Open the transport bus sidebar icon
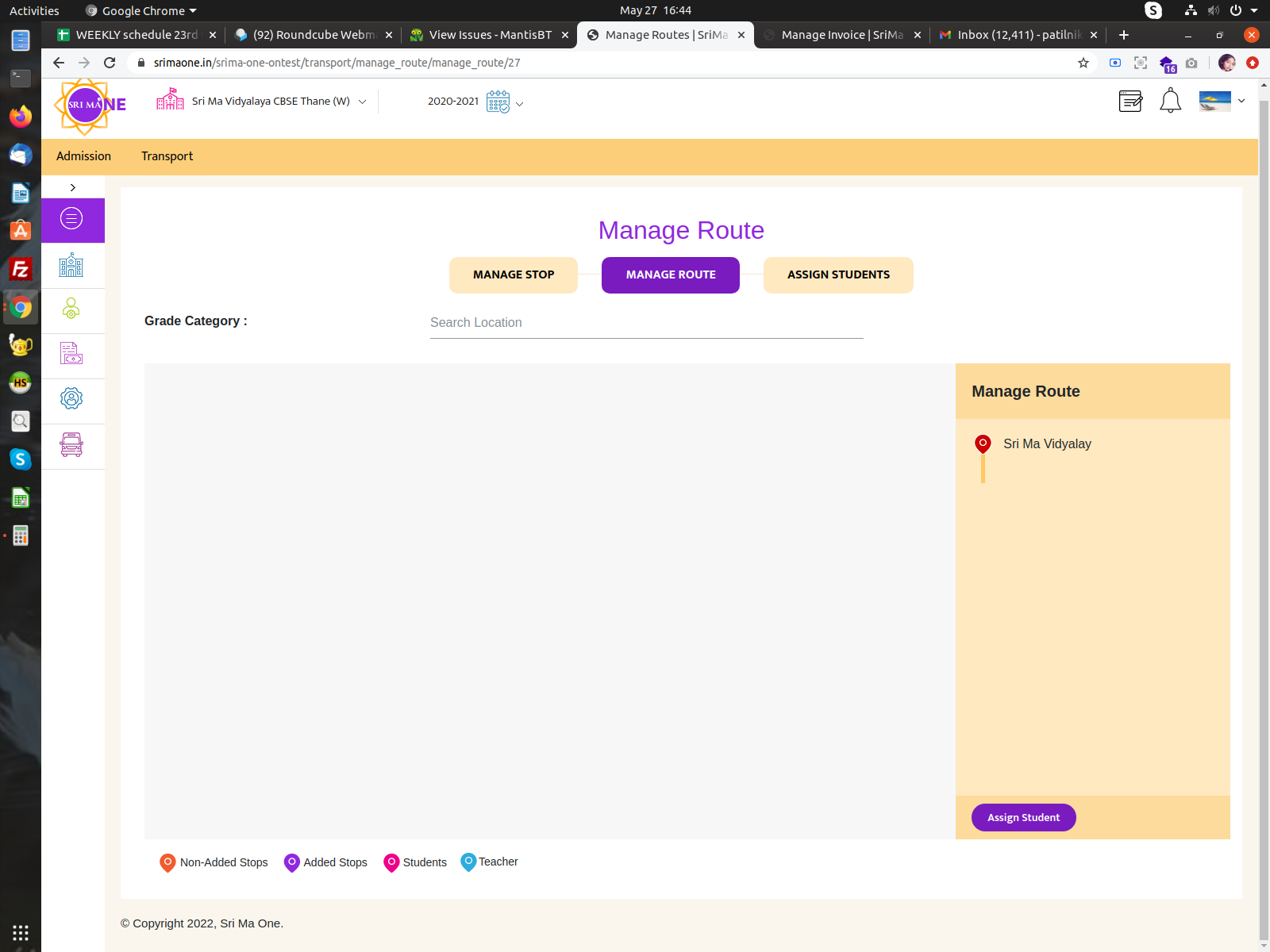The width and height of the screenshot is (1270, 952). coord(71,444)
